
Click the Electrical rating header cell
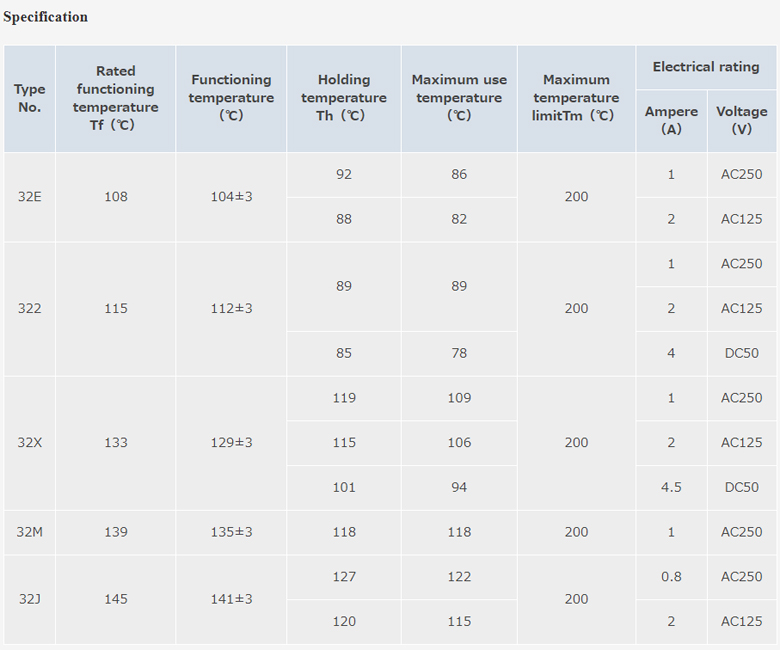coord(706,67)
